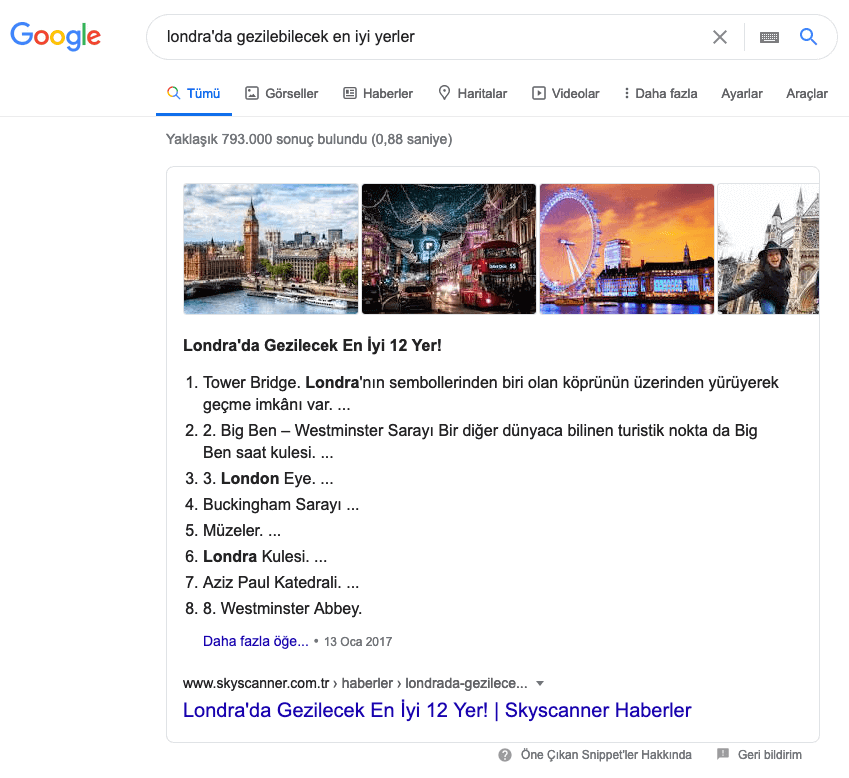Click the Google logo
Image resolution: width=849 pixels, height=778 pixels.
pyautogui.click(x=55, y=36)
